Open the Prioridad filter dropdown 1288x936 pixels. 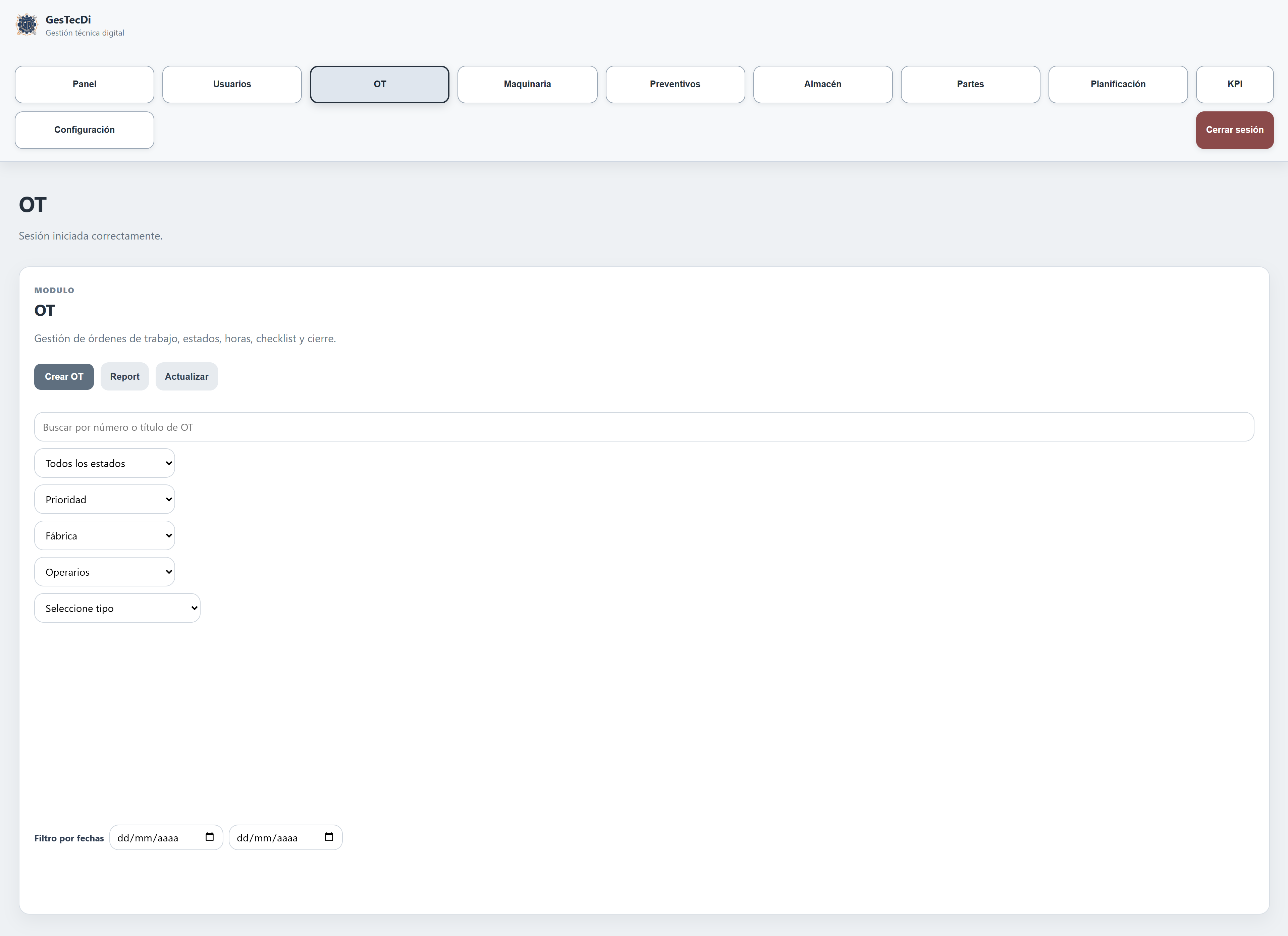point(105,500)
